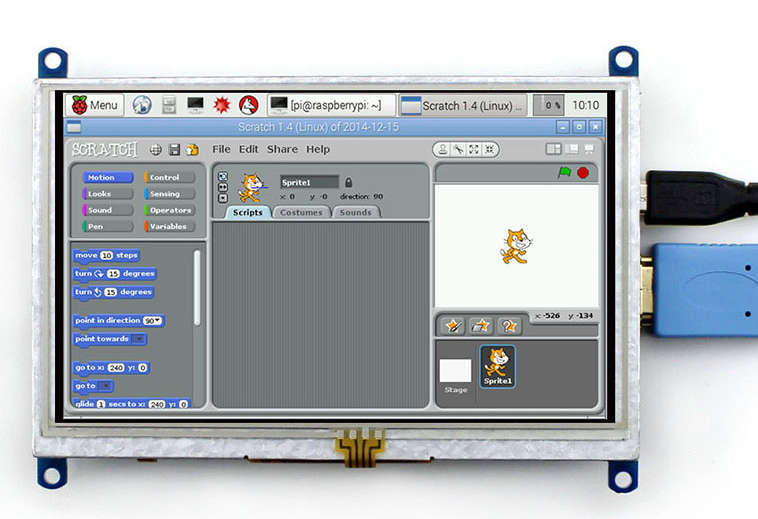Open the file manager icon in taskbar

click(x=169, y=105)
